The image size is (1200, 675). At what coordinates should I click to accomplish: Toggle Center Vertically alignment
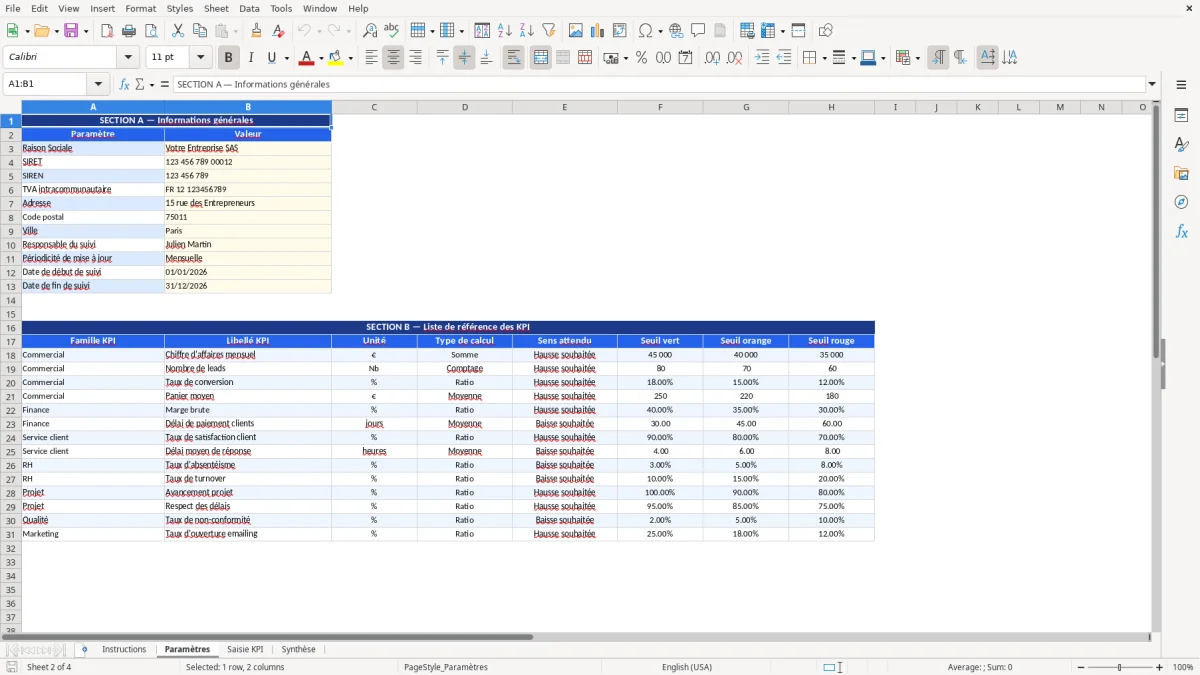pyautogui.click(x=464, y=58)
